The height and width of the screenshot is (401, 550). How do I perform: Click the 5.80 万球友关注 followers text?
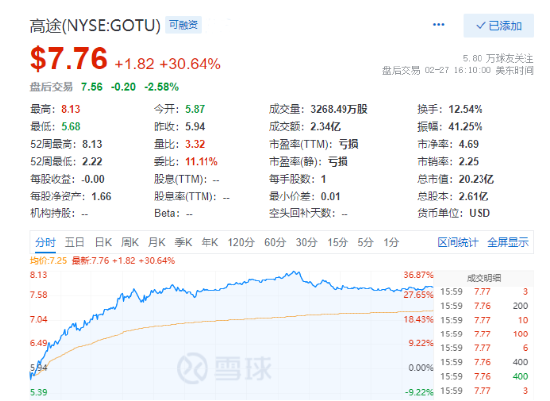498,59
